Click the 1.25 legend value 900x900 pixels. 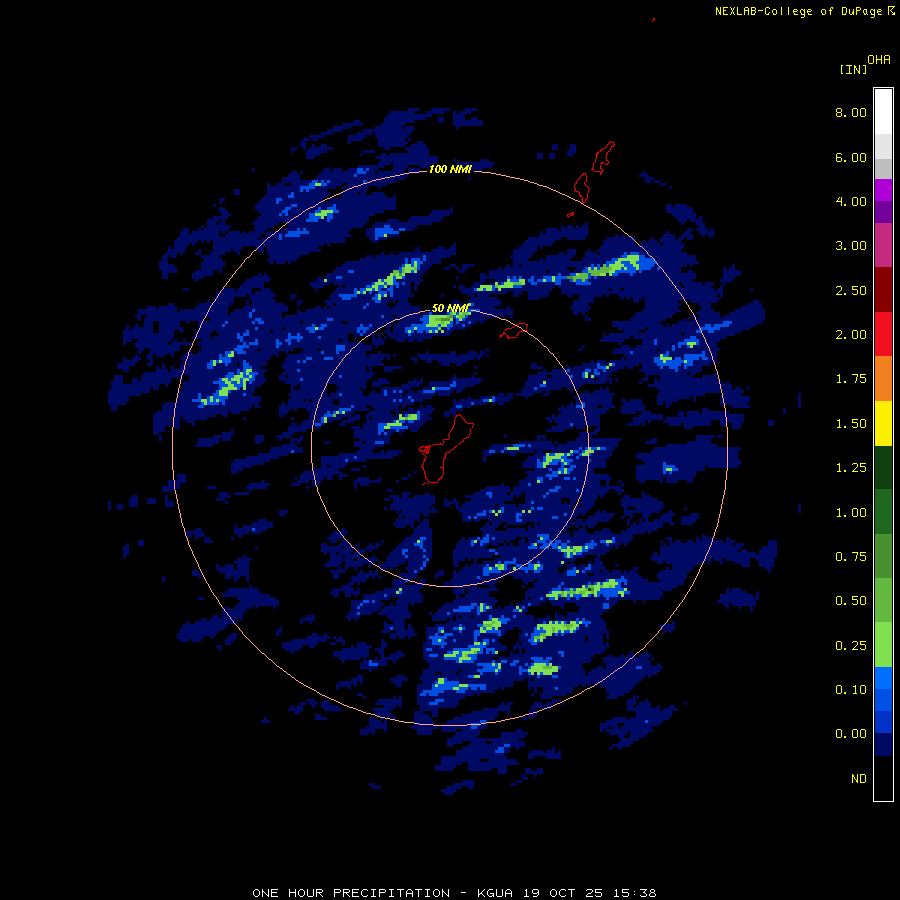851,468
